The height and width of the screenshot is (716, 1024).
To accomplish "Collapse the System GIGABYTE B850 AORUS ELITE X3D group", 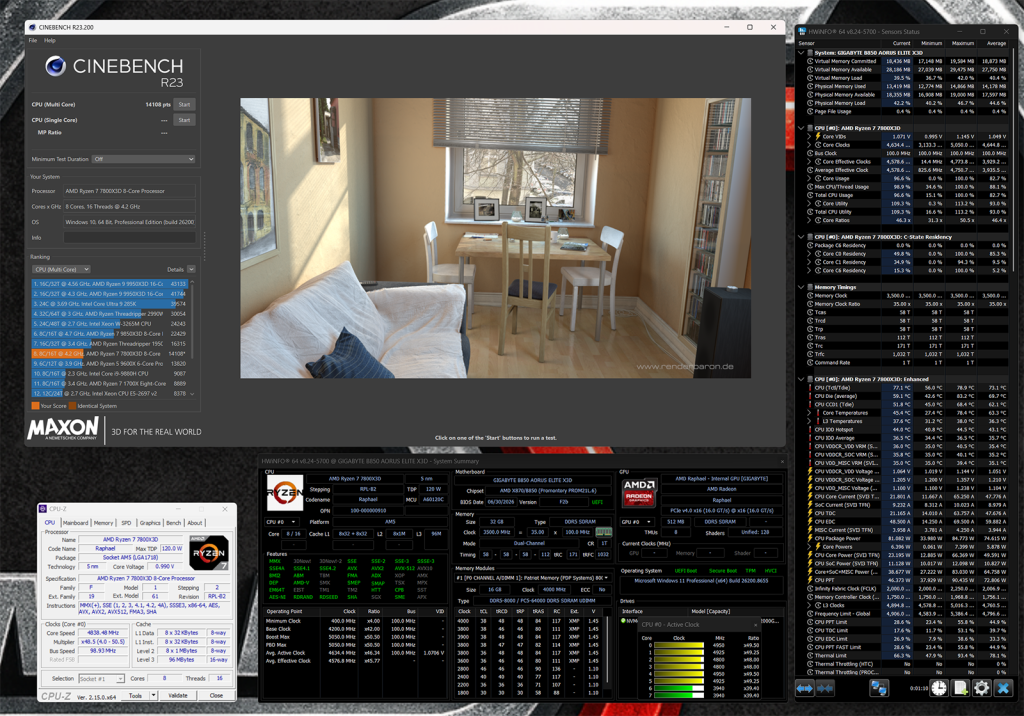I will 801,53.
